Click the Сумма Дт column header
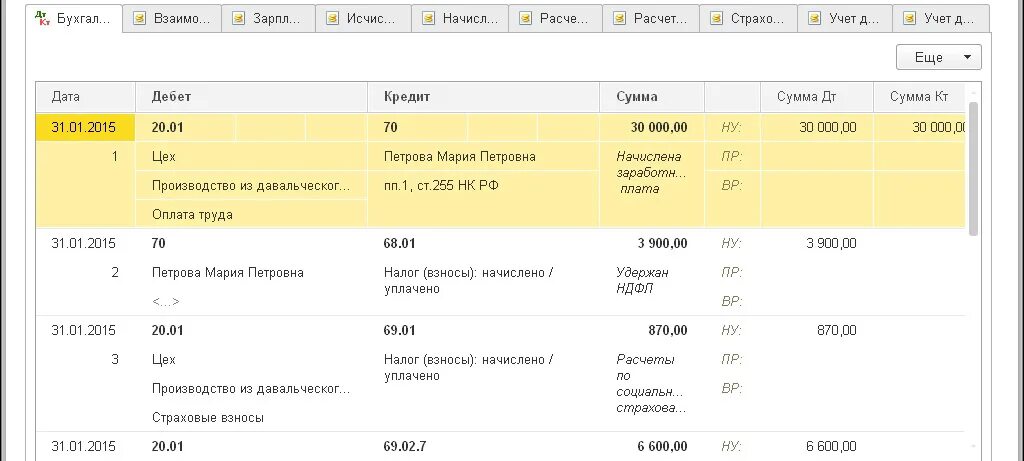Viewport: 1024px width, 461px height. pyautogui.click(x=817, y=97)
